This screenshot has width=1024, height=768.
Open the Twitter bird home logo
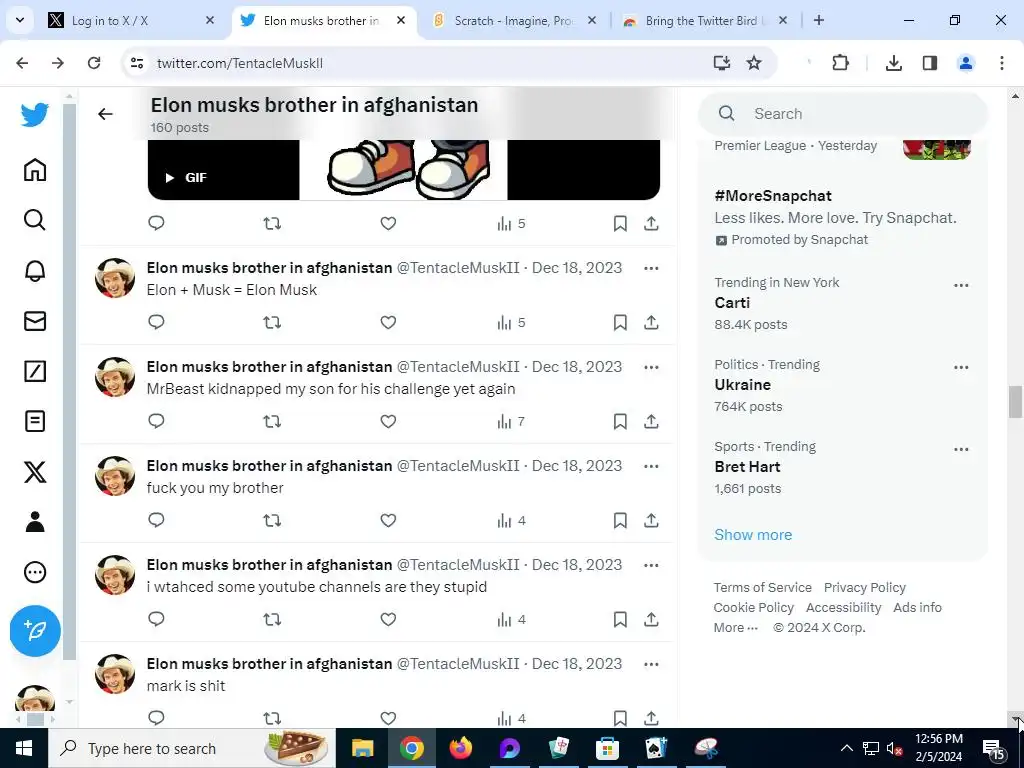pyautogui.click(x=35, y=115)
